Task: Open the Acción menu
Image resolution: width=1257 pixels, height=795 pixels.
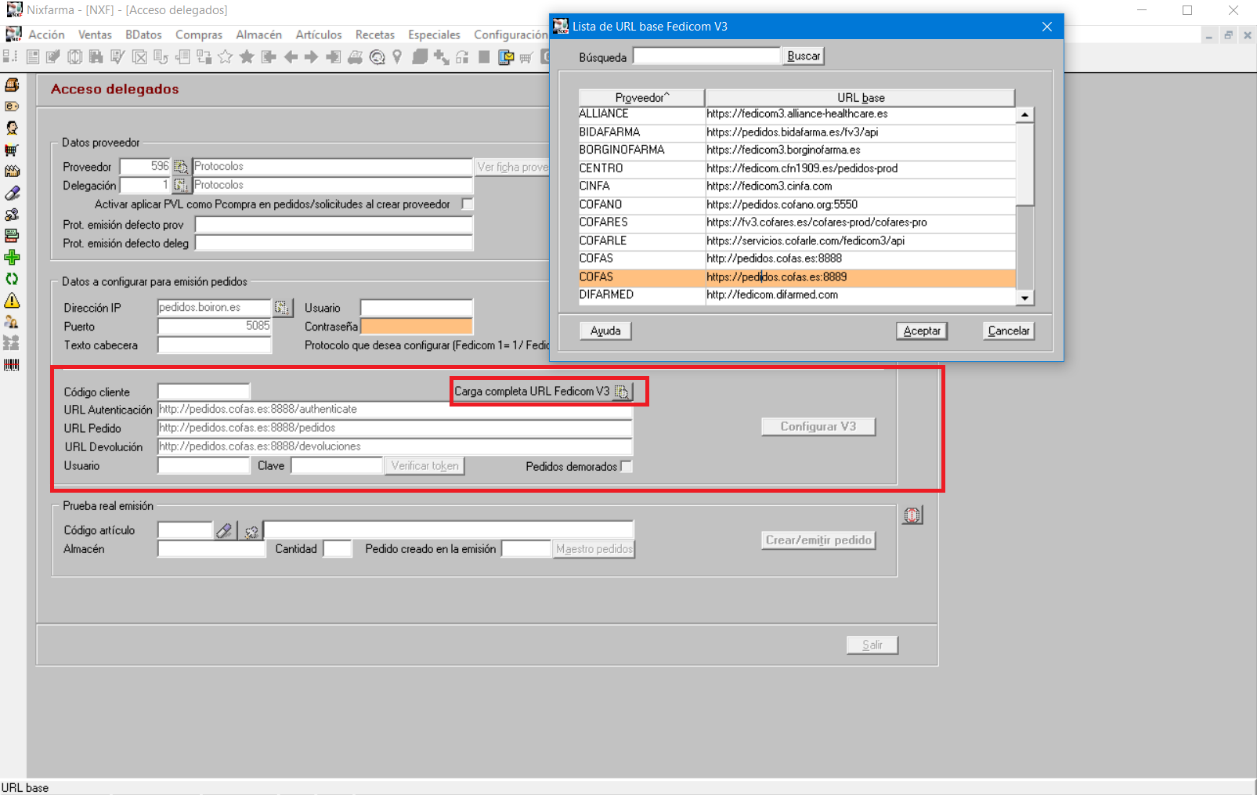Action: coord(46,35)
